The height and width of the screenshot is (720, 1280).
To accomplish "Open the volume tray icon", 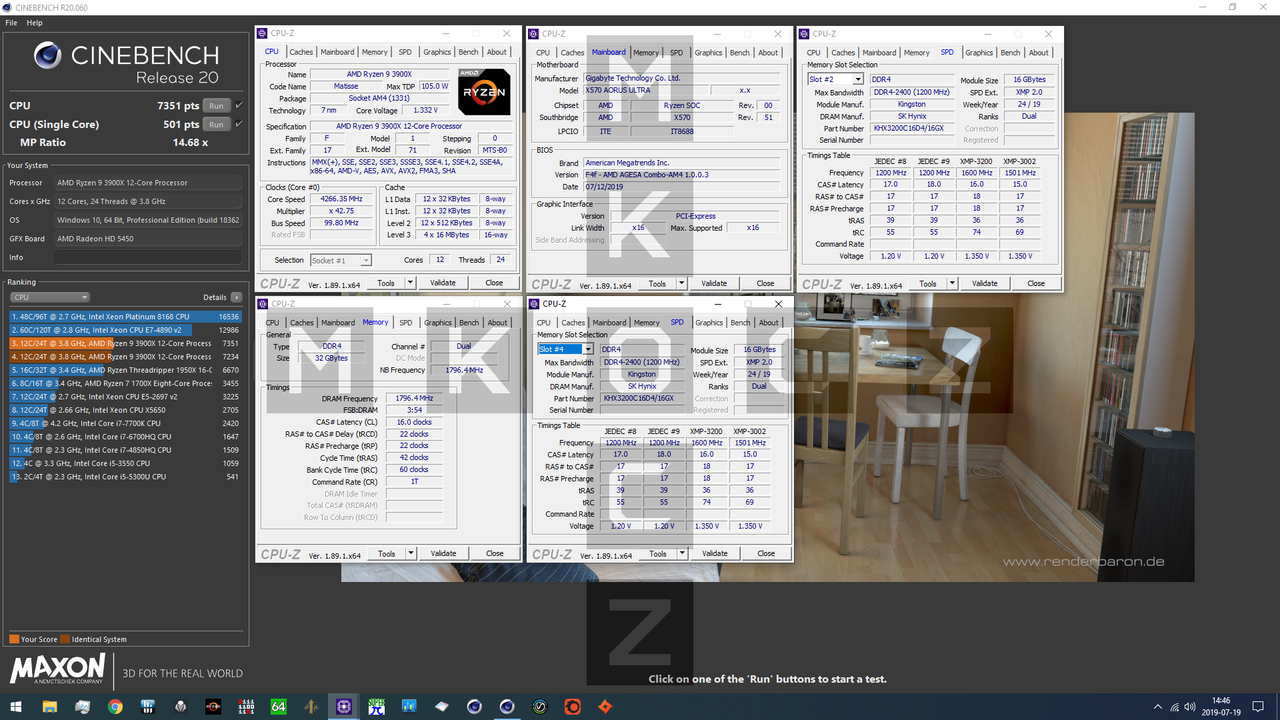I will pos(1190,707).
